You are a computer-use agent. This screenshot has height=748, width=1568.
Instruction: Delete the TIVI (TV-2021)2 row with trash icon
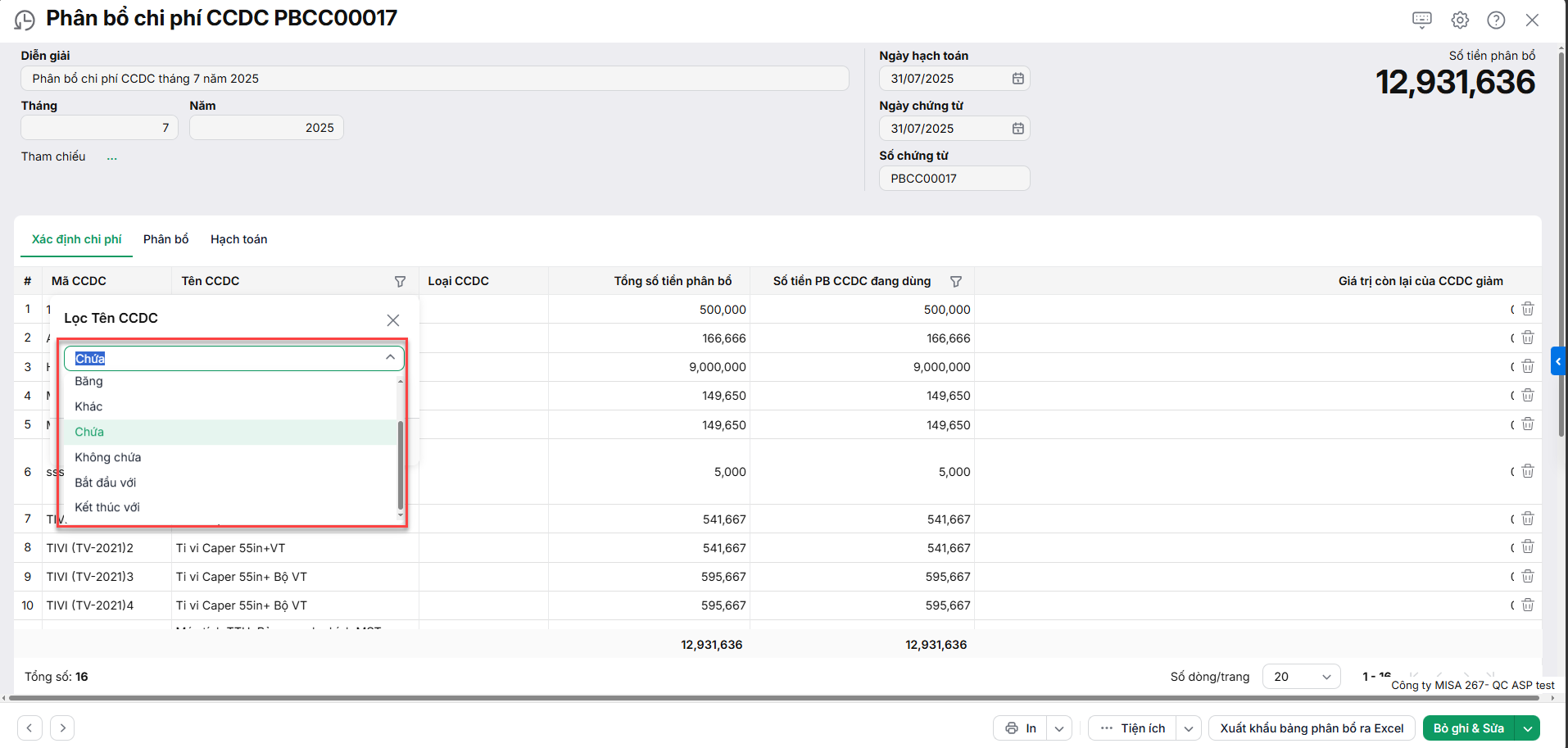point(1528,547)
